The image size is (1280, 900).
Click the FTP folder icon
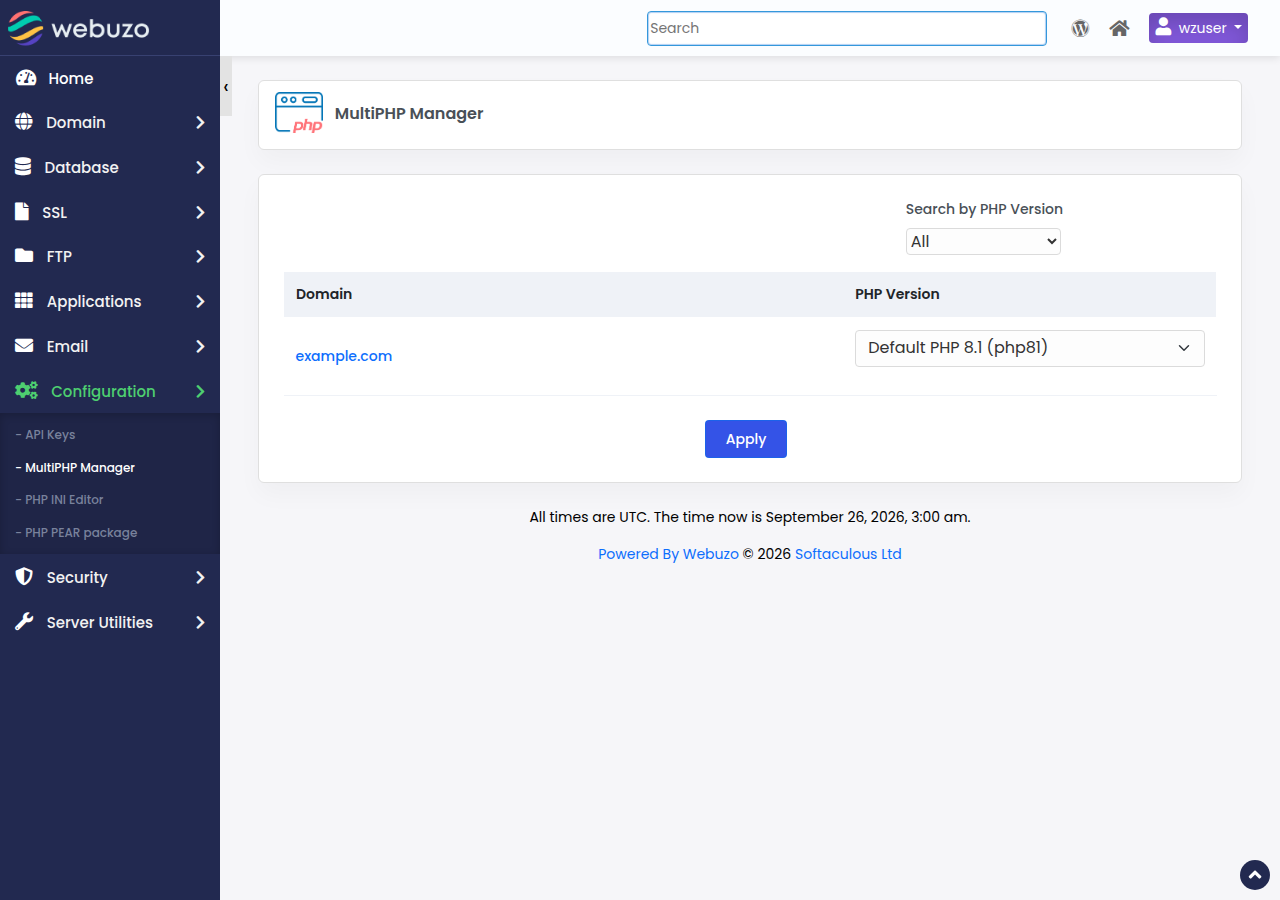click(x=24, y=256)
